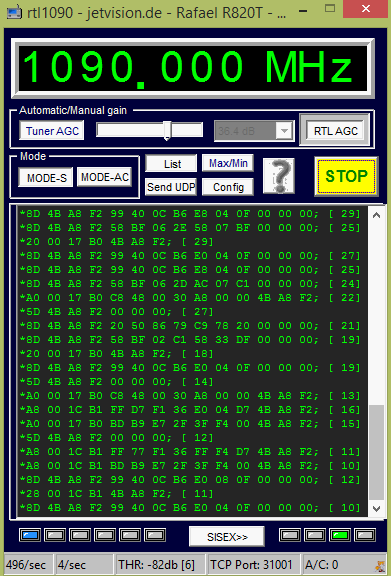The height and width of the screenshot is (576, 391).
Task: Click the yellow STOP button
Action: pyautogui.click(x=346, y=176)
